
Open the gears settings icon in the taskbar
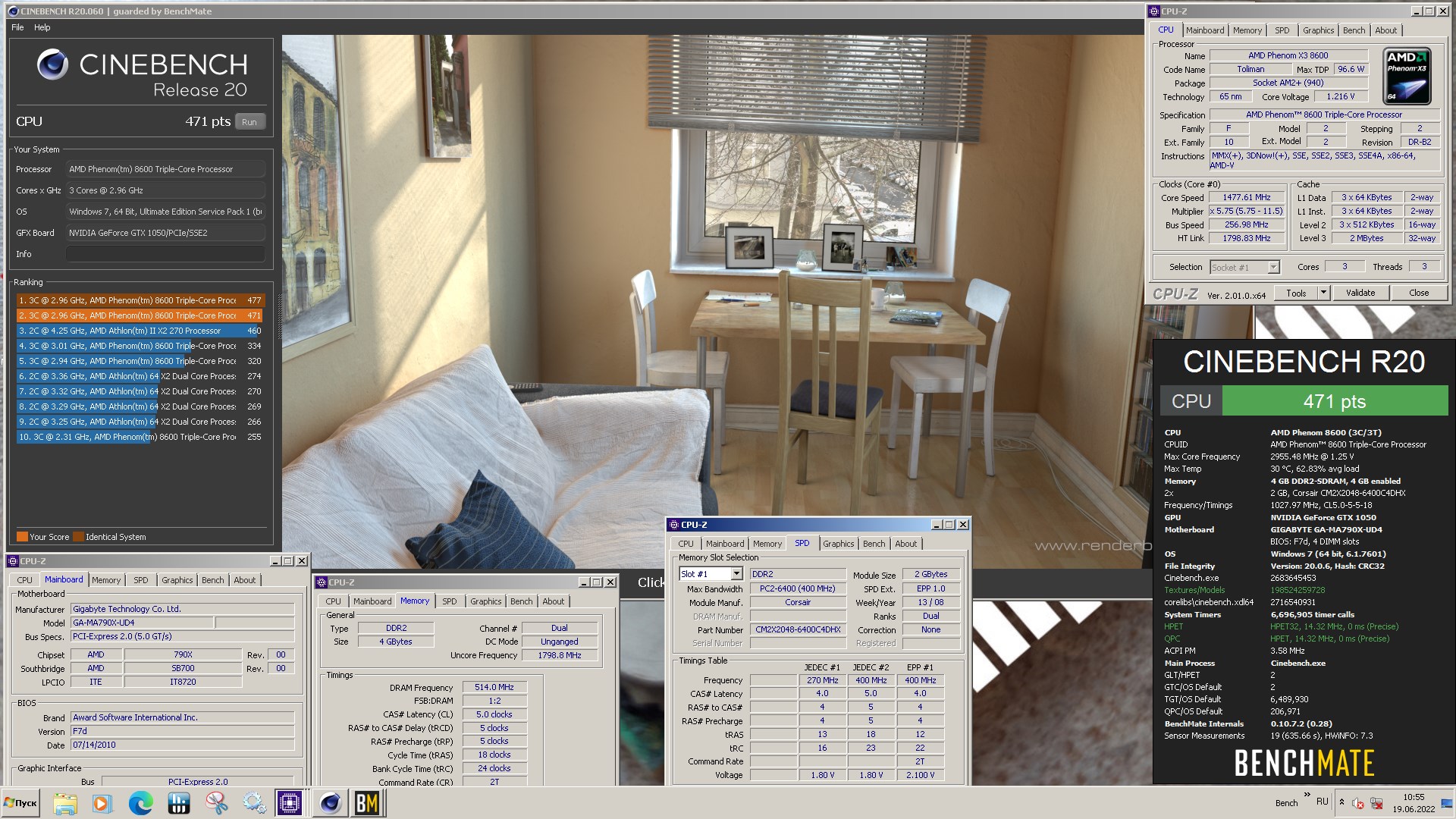pos(254,803)
